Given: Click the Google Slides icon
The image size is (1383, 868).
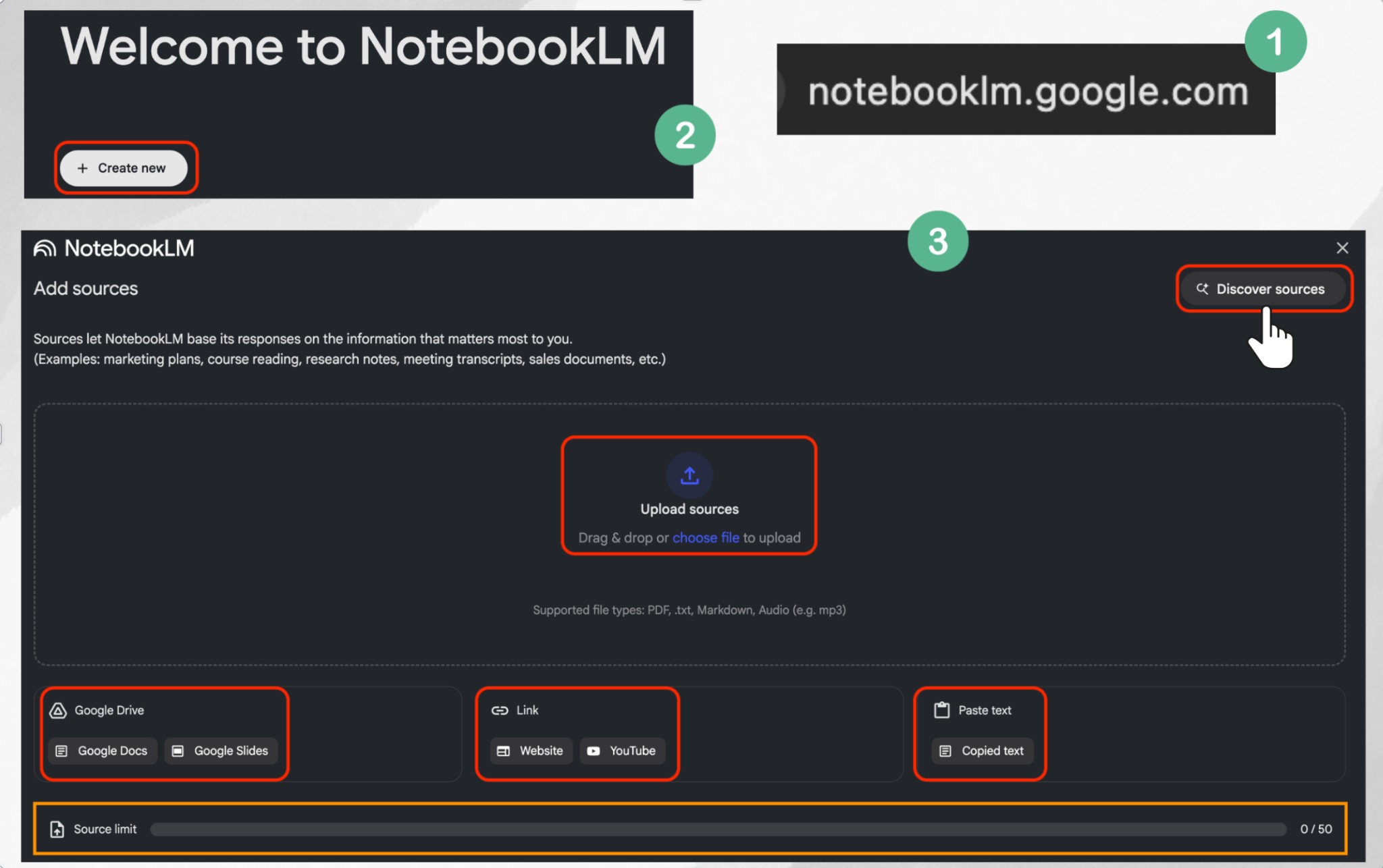Looking at the screenshot, I should point(178,751).
